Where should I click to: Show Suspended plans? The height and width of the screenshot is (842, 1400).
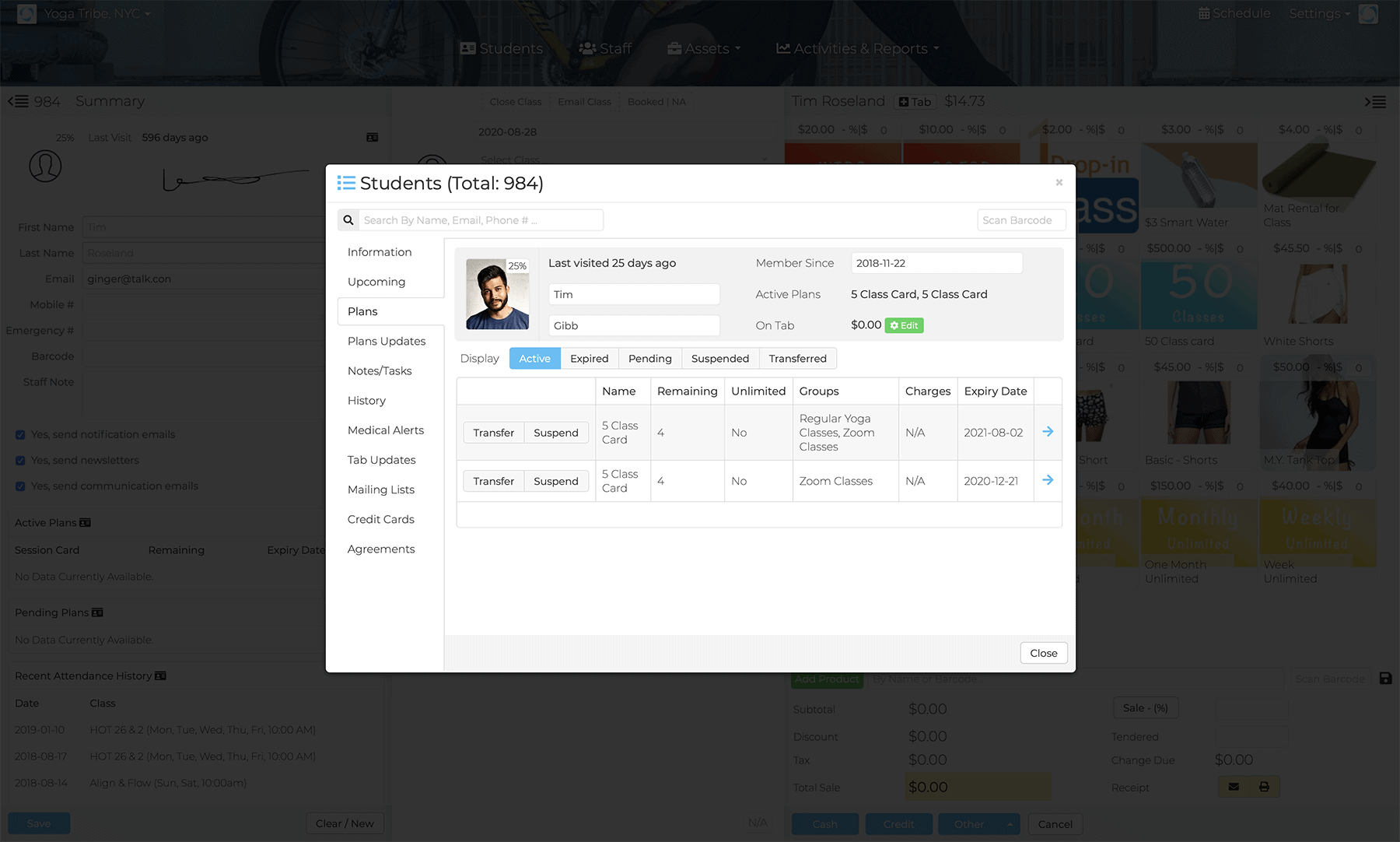pos(720,358)
